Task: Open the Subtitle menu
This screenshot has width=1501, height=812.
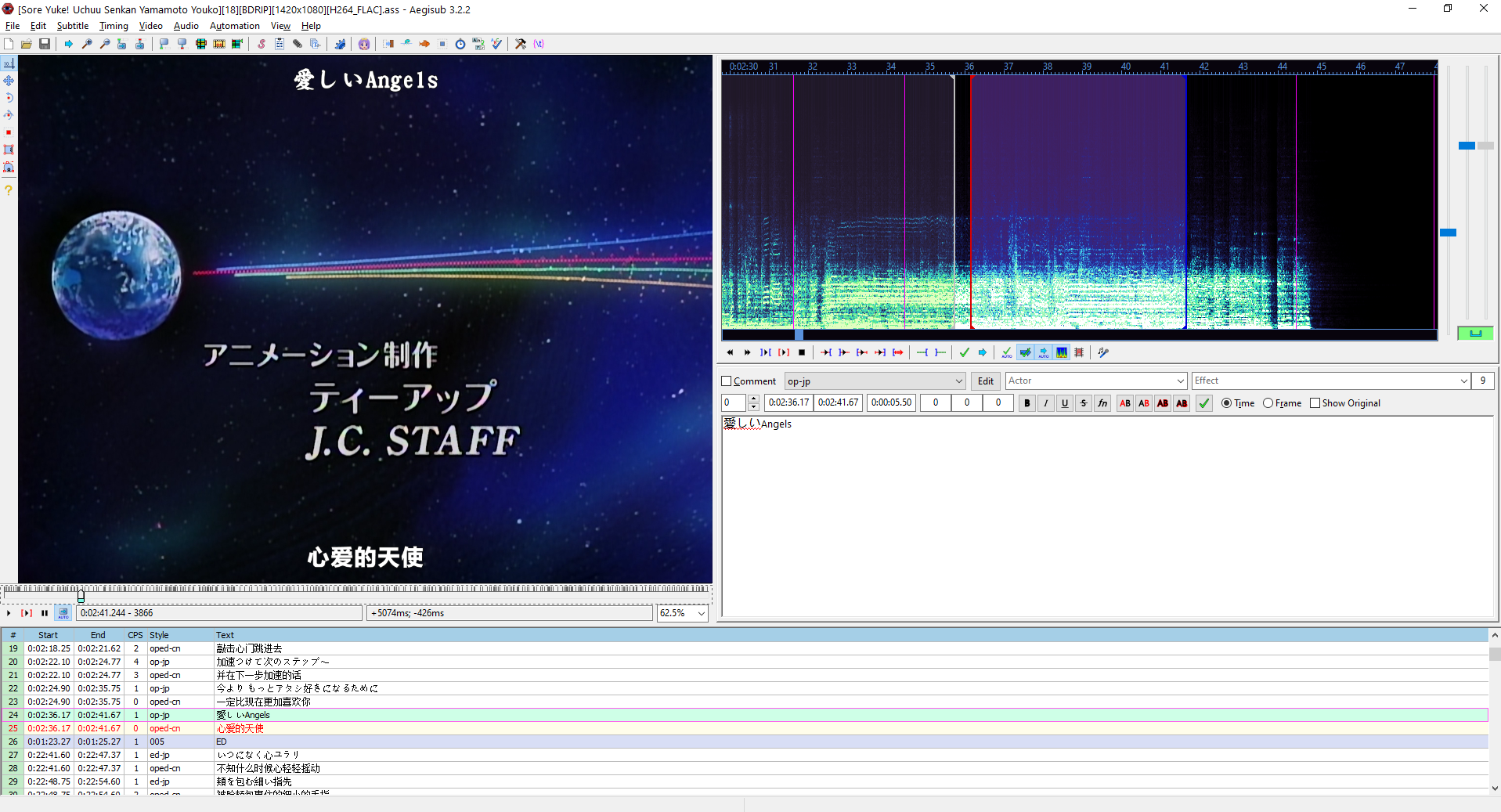Action: [72, 26]
